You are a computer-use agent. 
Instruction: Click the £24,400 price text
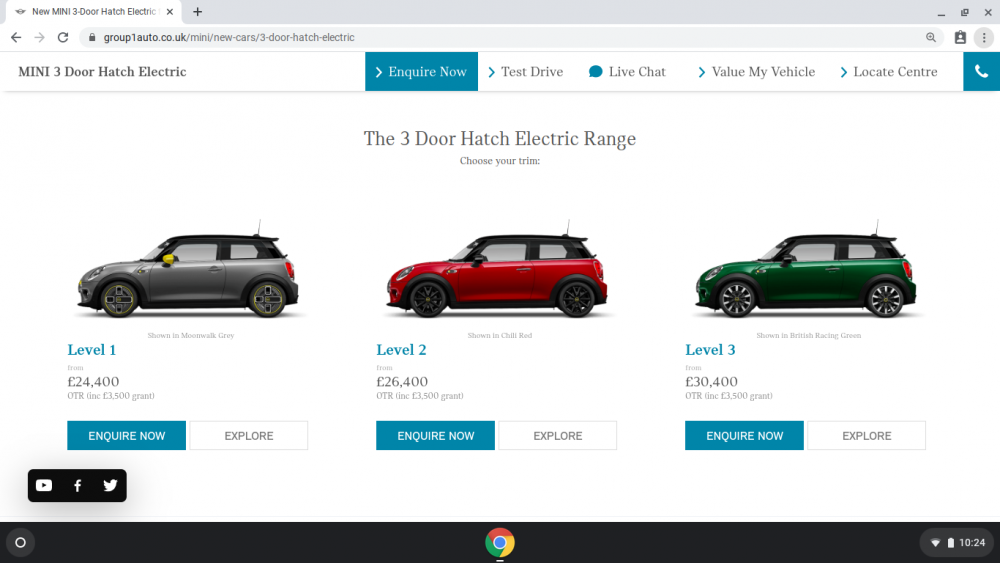(93, 381)
